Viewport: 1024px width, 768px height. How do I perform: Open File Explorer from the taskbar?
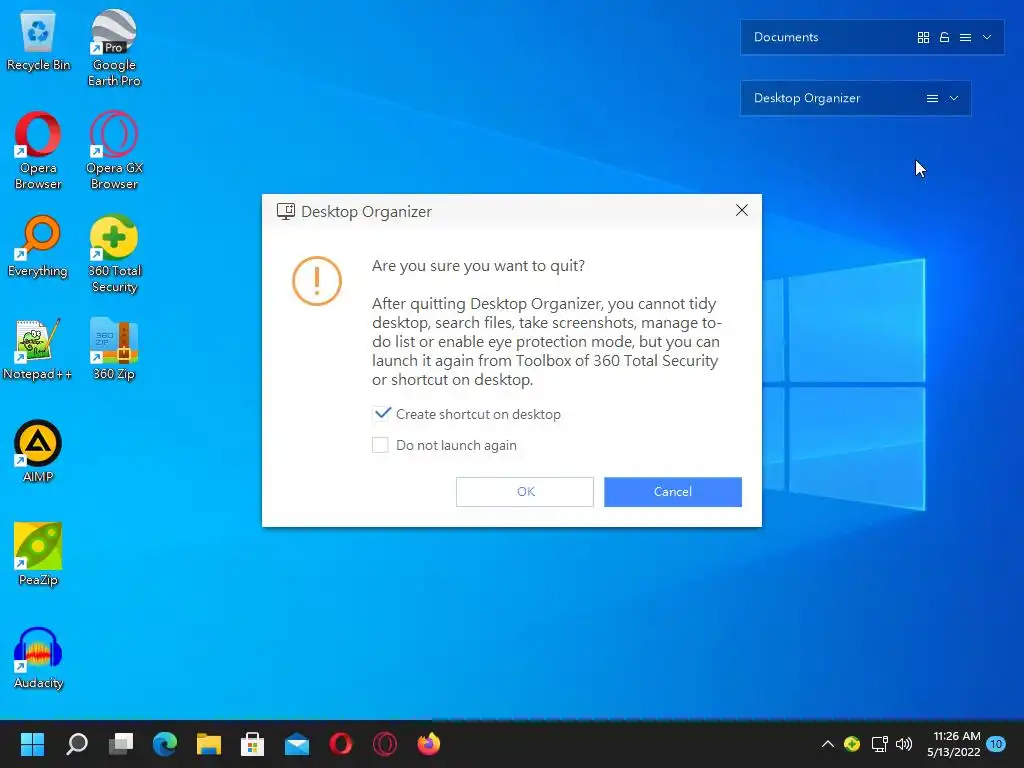pos(209,744)
